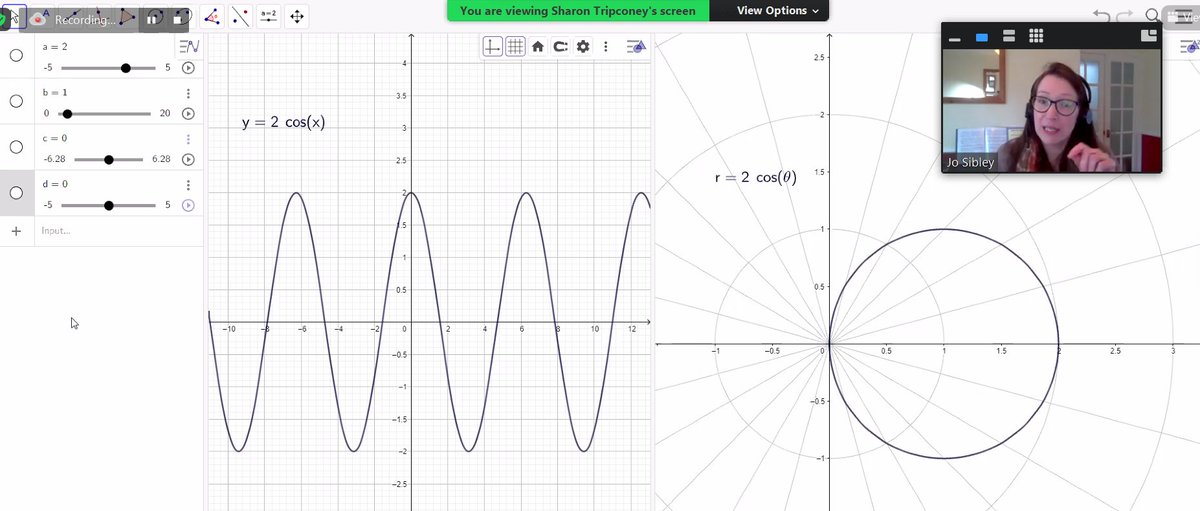The height and width of the screenshot is (511, 1200).
Task: Toggle axes display in left graphics view
Action: (x=493, y=46)
